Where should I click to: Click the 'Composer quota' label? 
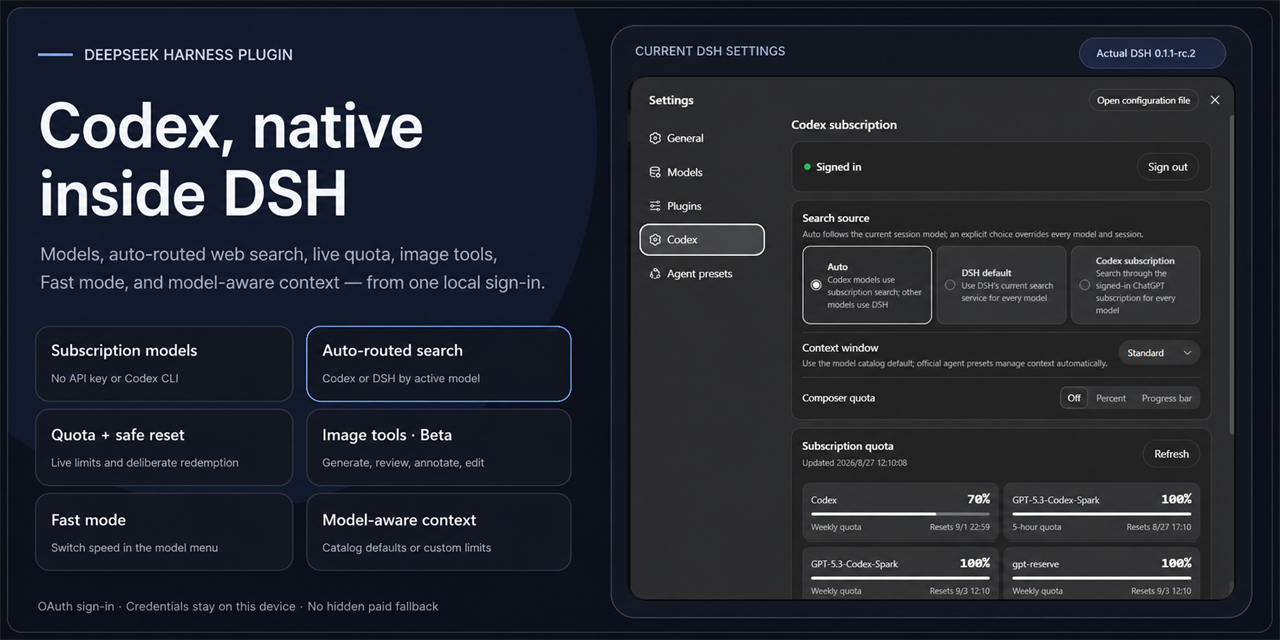click(x=838, y=398)
